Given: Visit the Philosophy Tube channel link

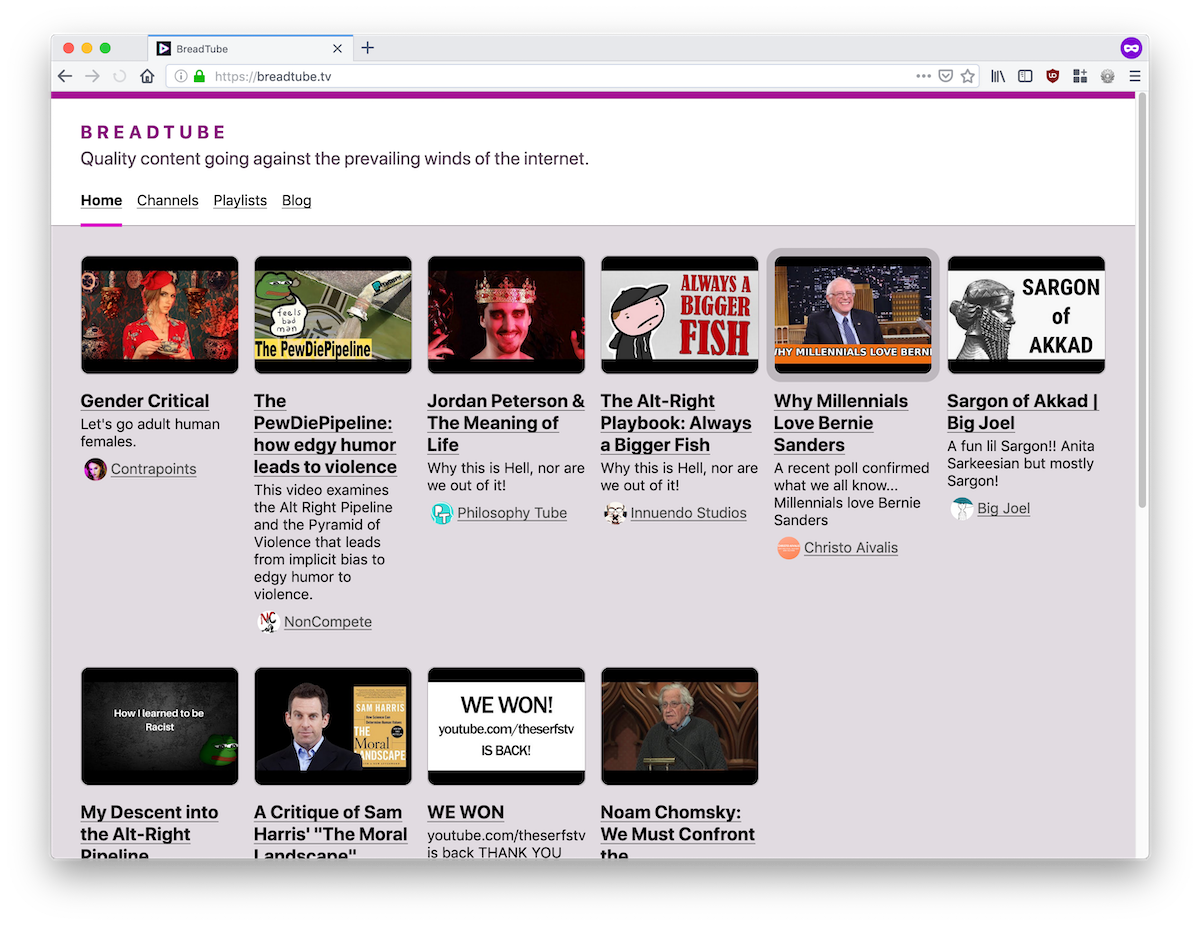Looking at the screenshot, I should tap(512, 513).
